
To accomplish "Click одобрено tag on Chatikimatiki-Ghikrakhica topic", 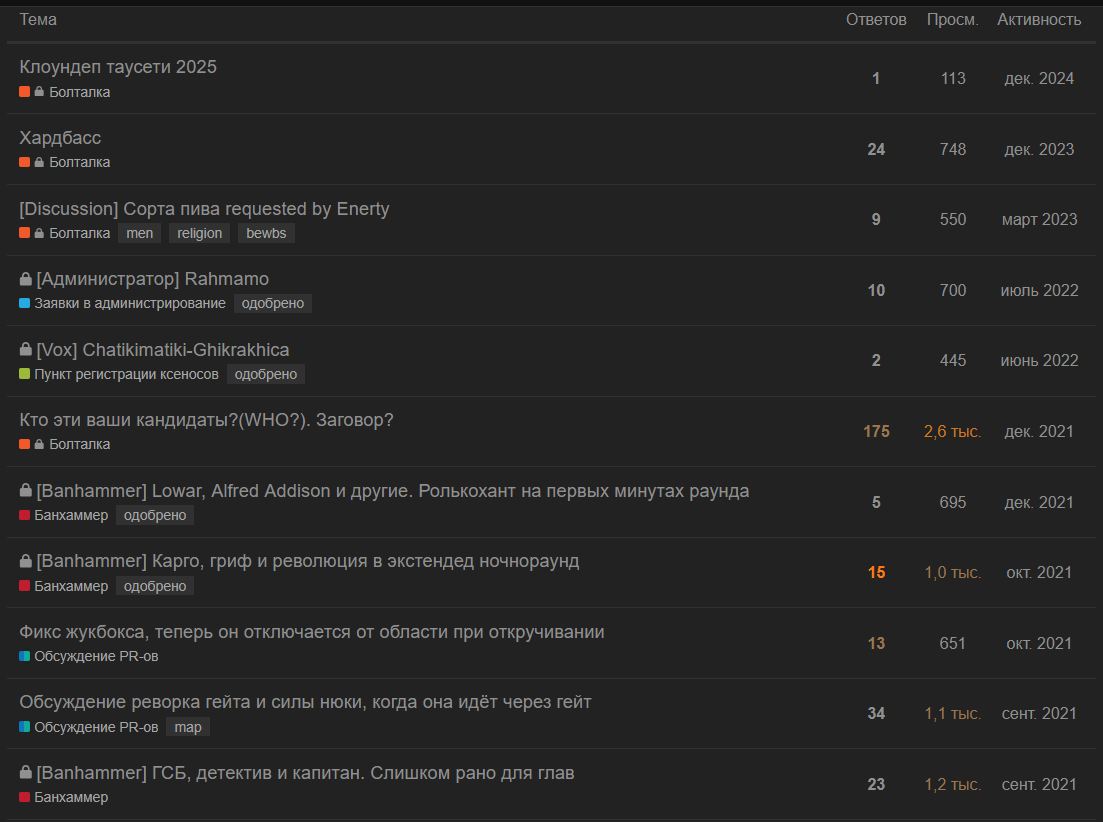I will pos(266,375).
